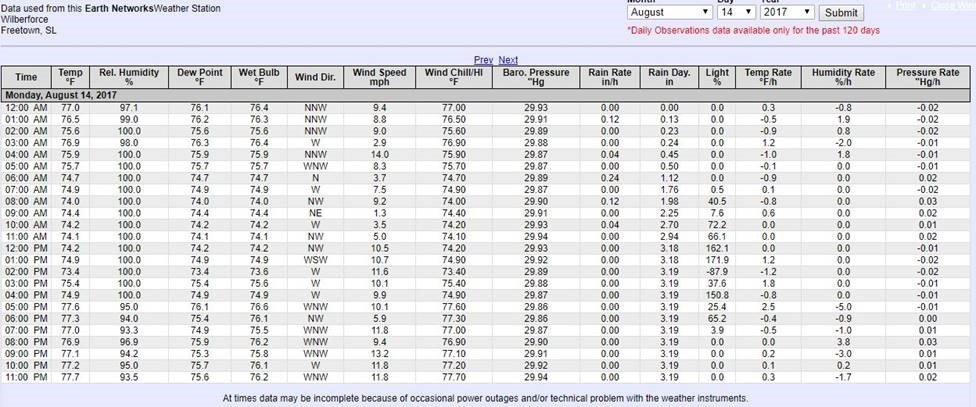Viewport: 976px width, 407px height.
Task: Click the Monday, August 14, 2017 date row
Action: [x=486, y=95]
